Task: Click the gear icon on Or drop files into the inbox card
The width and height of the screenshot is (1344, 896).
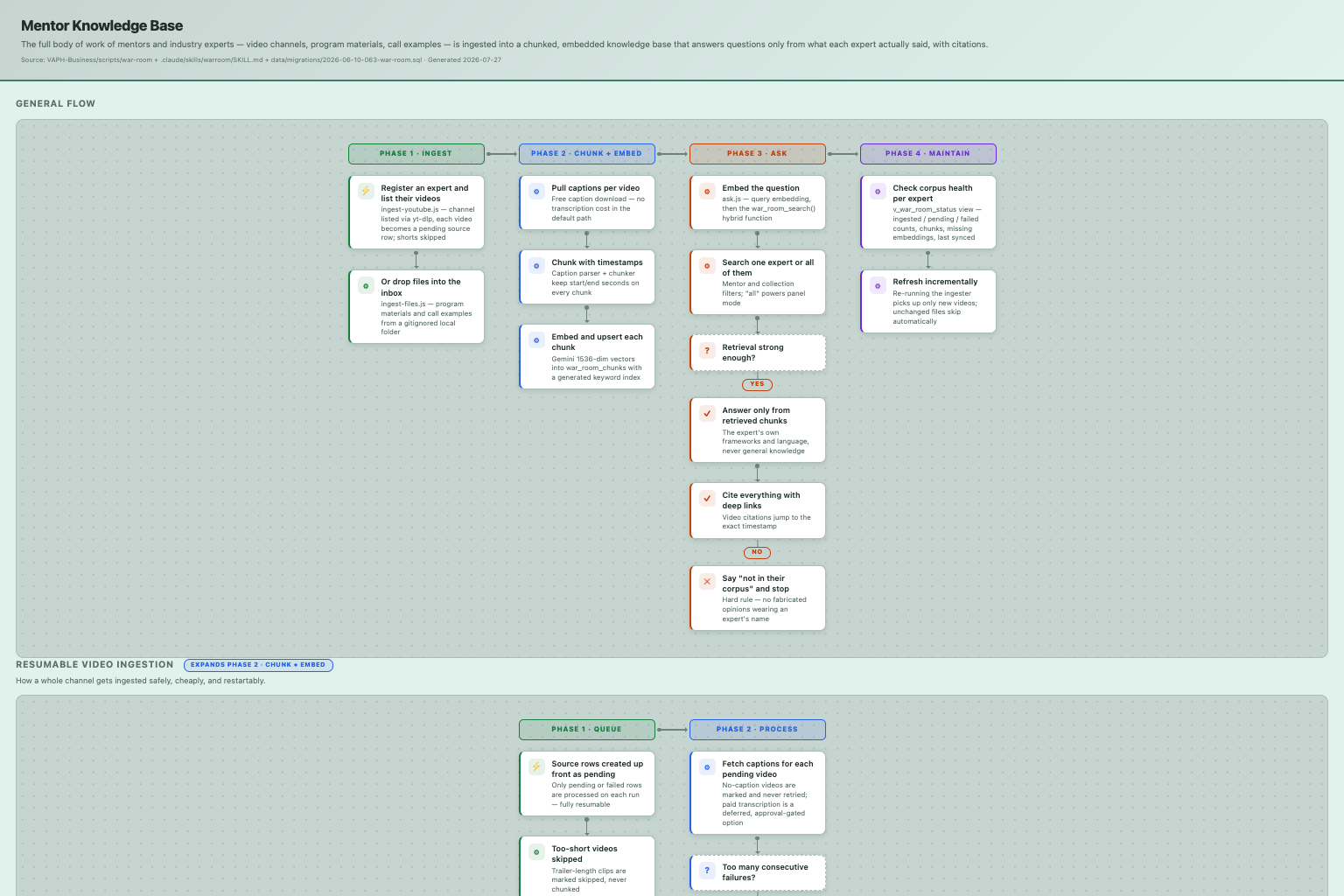Action: pyautogui.click(x=366, y=285)
